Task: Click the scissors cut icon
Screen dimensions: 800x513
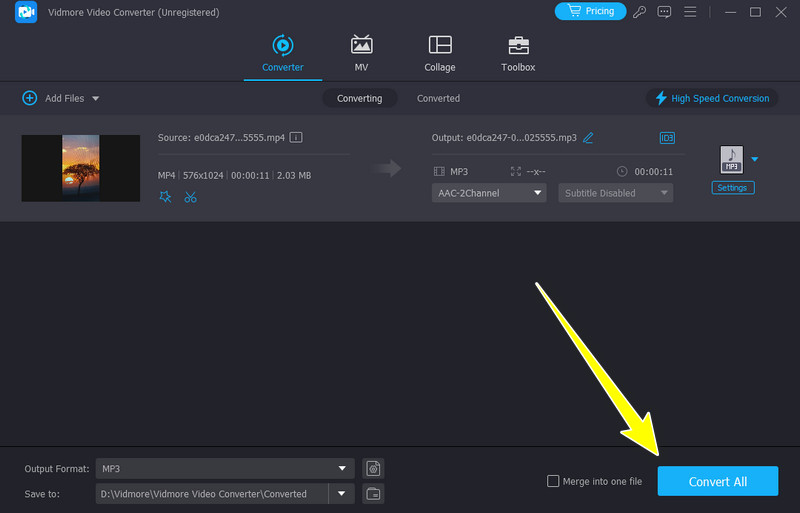Action: coord(190,197)
